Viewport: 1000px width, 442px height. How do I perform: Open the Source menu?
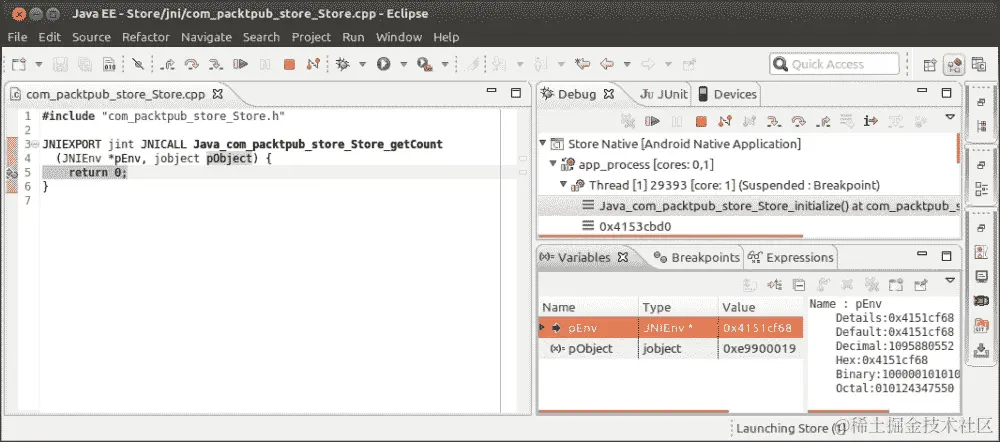91,37
